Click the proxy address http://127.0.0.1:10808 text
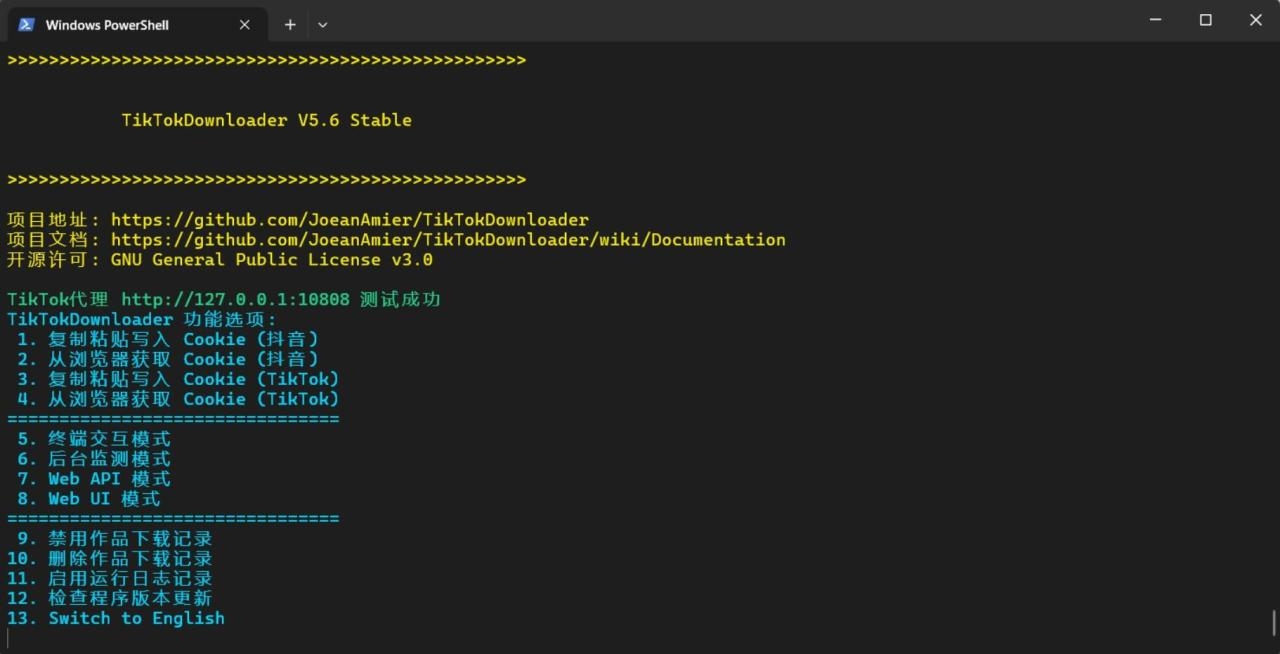Viewport: 1280px width, 654px height. pos(236,299)
